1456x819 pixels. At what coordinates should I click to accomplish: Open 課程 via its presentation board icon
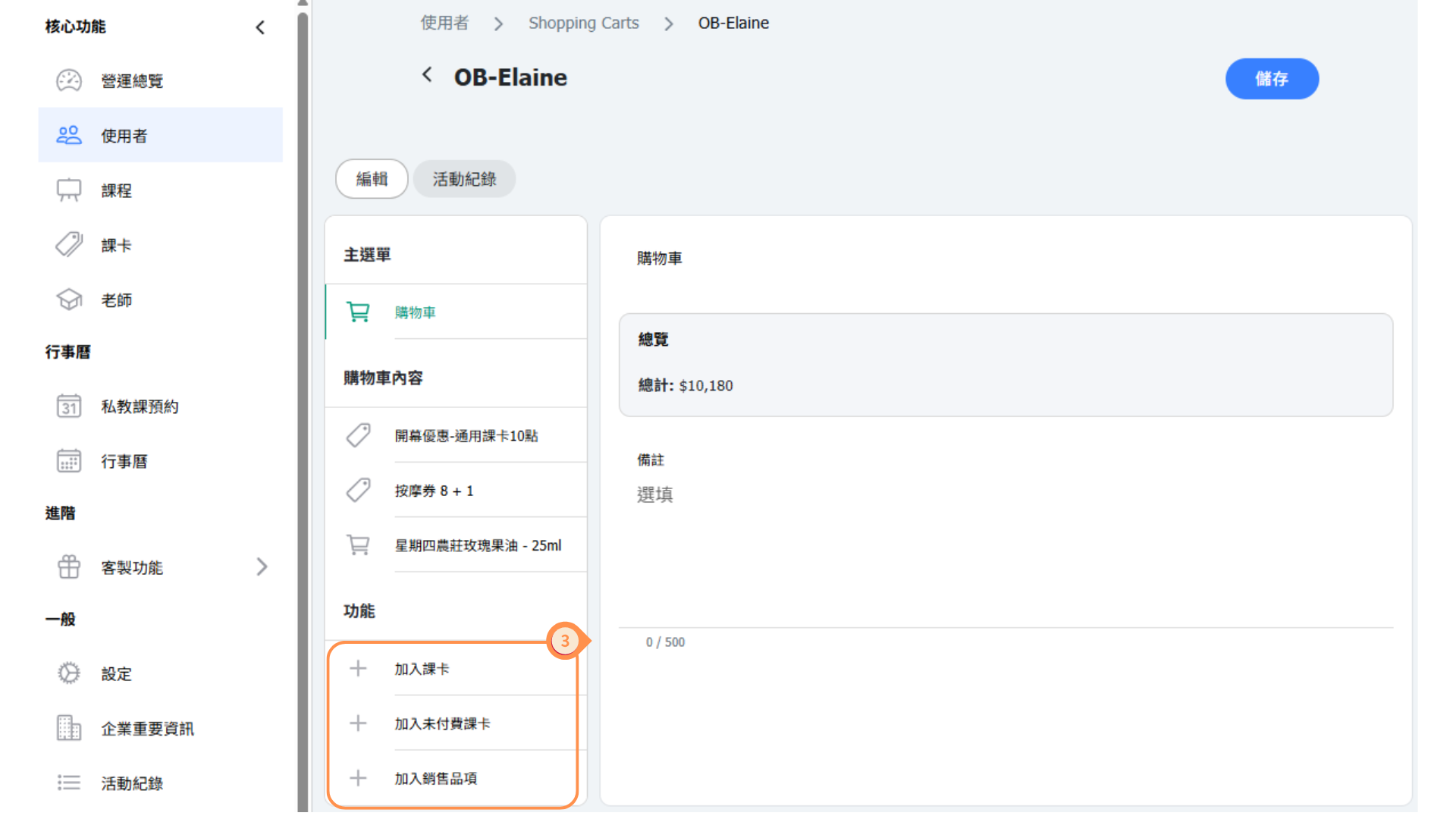69,190
